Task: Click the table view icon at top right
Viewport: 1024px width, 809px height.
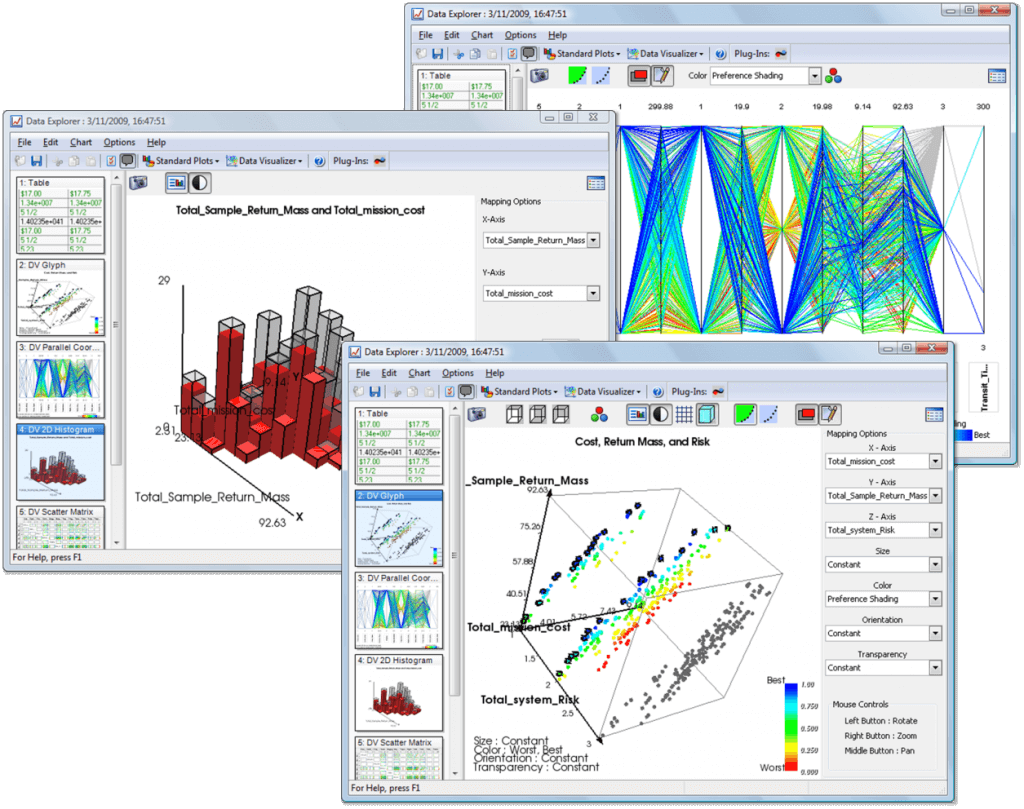Action: (933, 413)
